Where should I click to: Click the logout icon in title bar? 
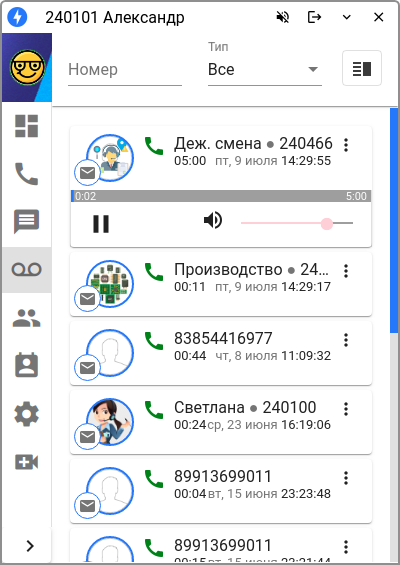pyautogui.click(x=314, y=17)
